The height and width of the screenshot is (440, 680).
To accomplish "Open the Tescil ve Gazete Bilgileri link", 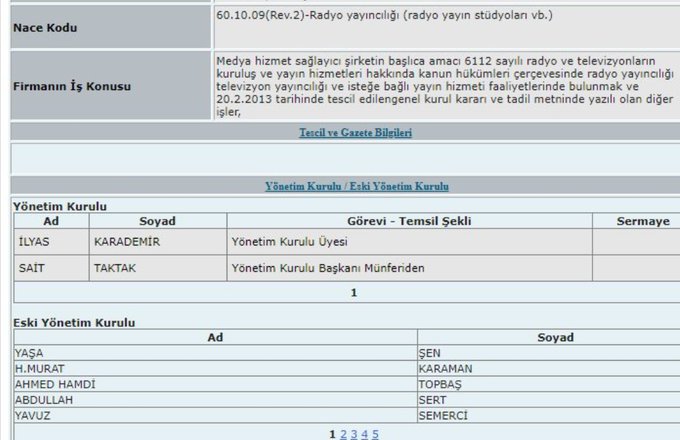I will [355, 133].
